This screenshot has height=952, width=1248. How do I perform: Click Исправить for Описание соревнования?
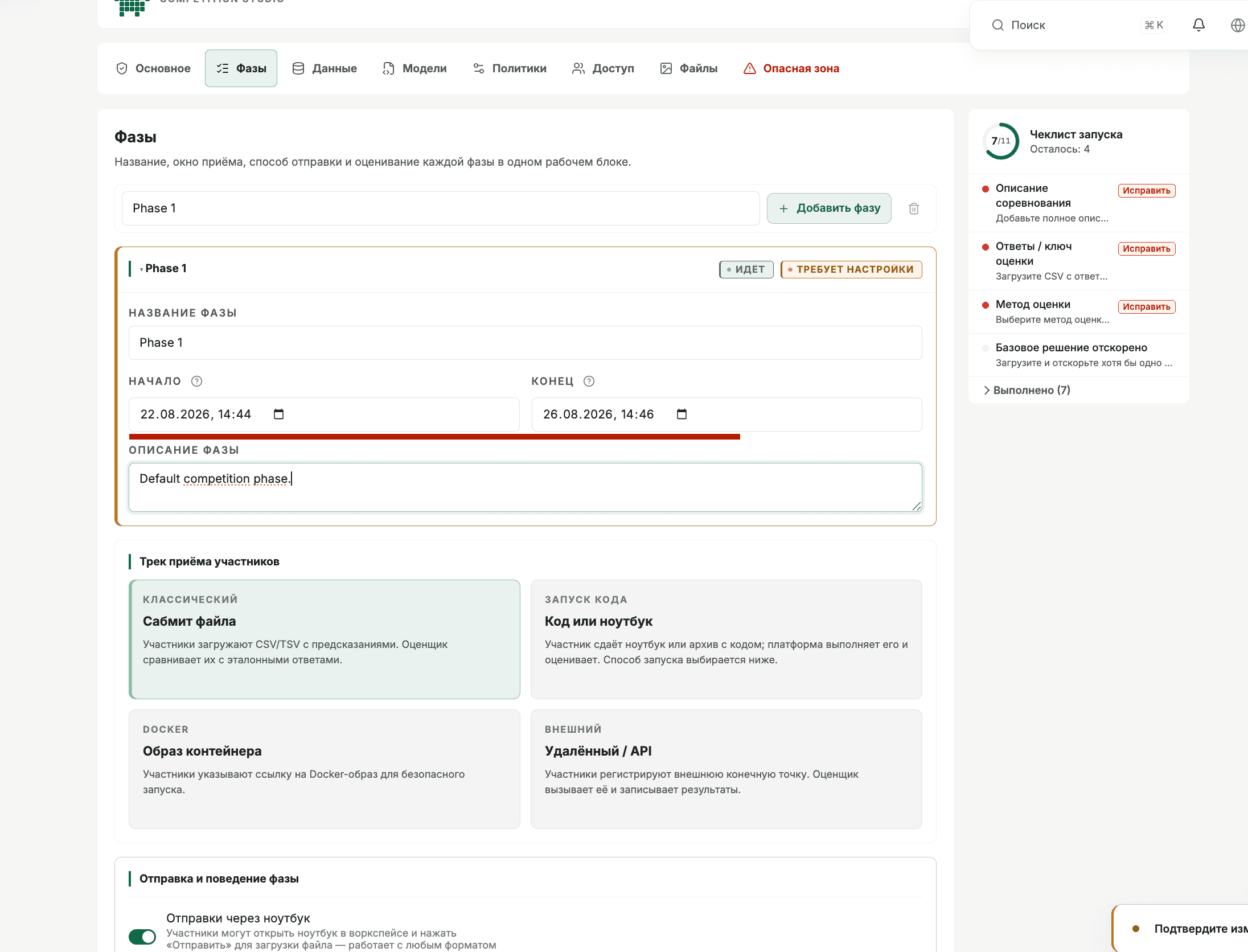coord(1147,191)
